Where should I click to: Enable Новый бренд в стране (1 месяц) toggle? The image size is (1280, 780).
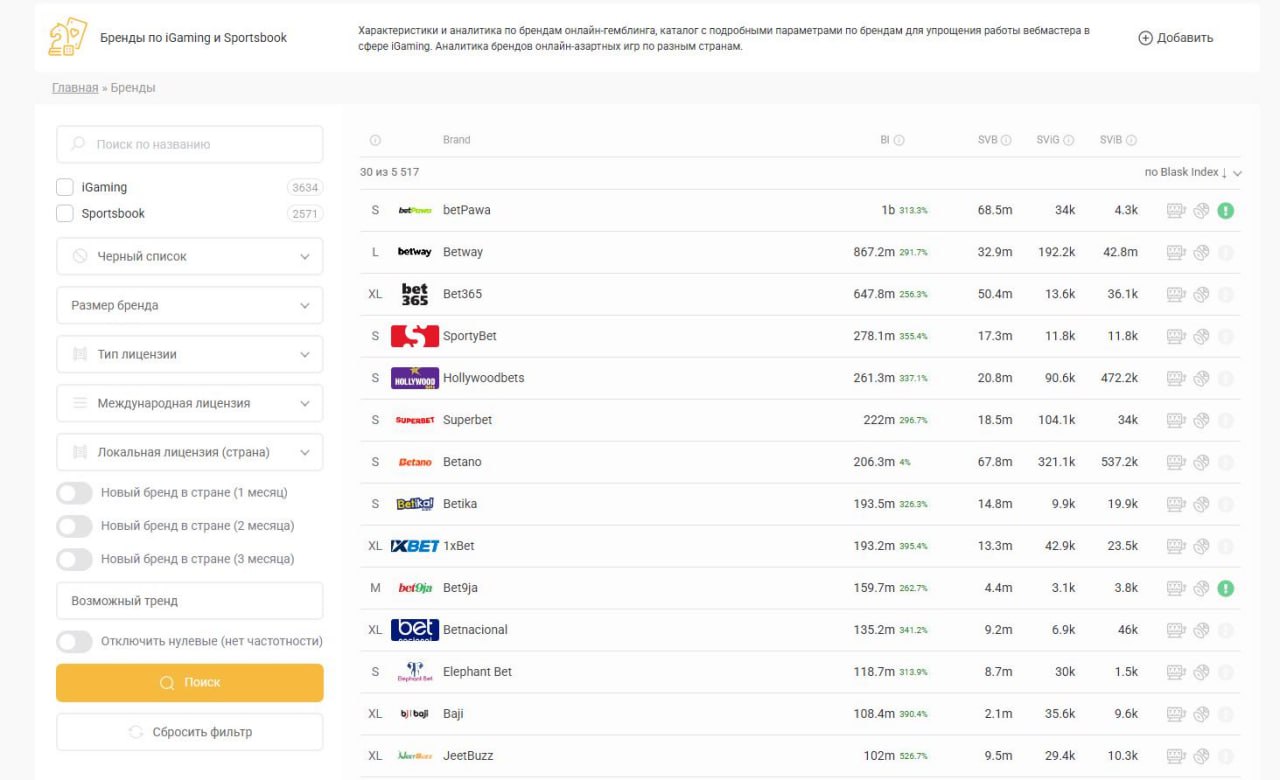point(74,493)
